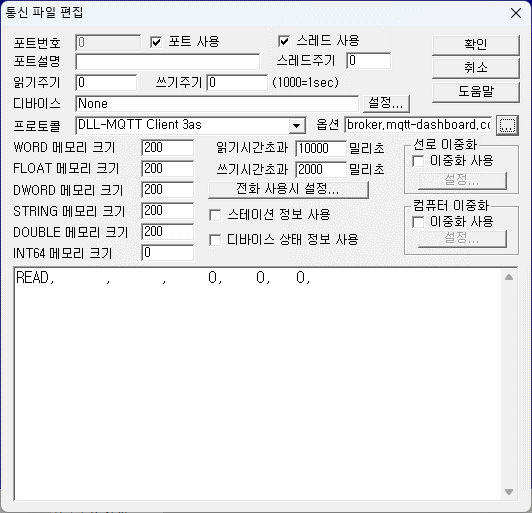The width and height of the screenshot is (532, 513).
Task: Open the DLL-MQTT Client 3as protocol combo box
Action: (190, 125)
